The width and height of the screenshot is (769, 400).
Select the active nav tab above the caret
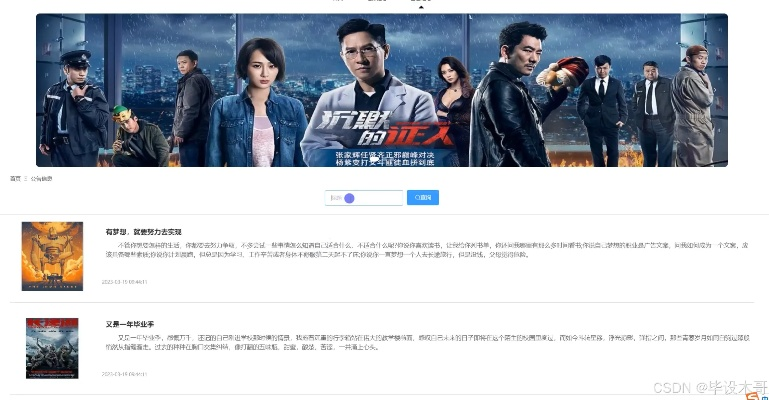pos(421,1)
